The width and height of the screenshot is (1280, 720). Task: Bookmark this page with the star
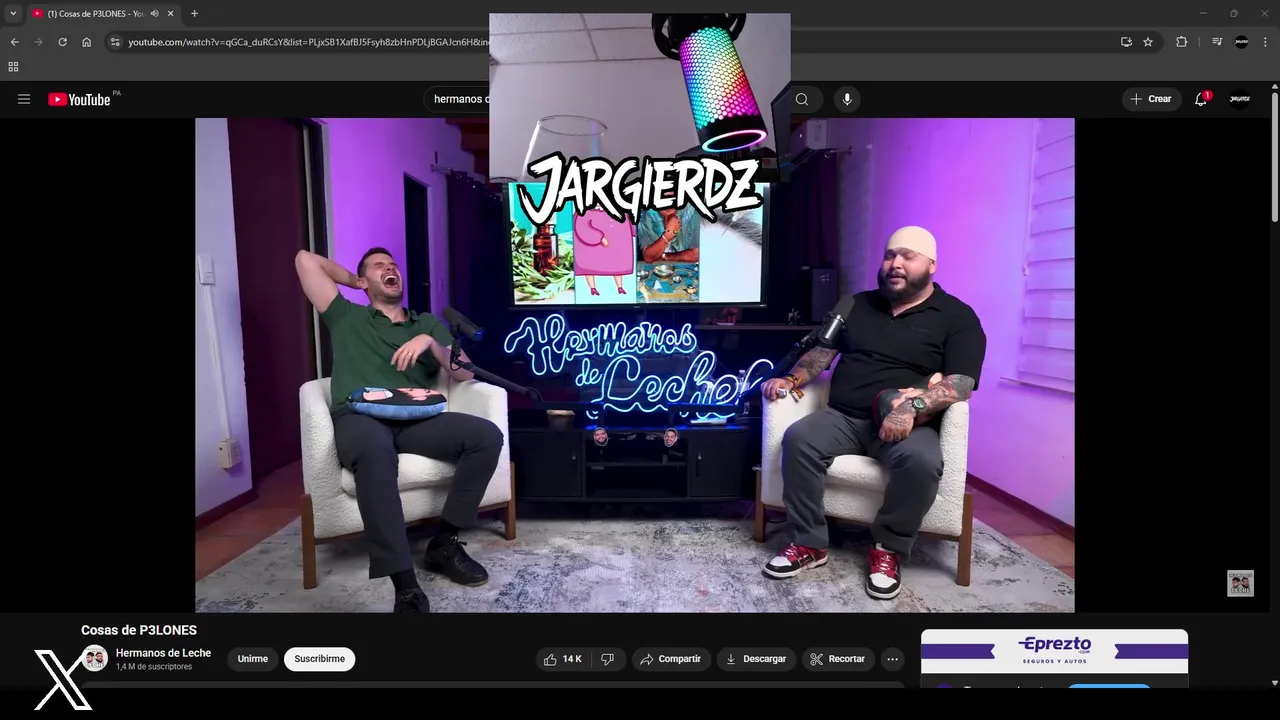[x=1148, y=42]
